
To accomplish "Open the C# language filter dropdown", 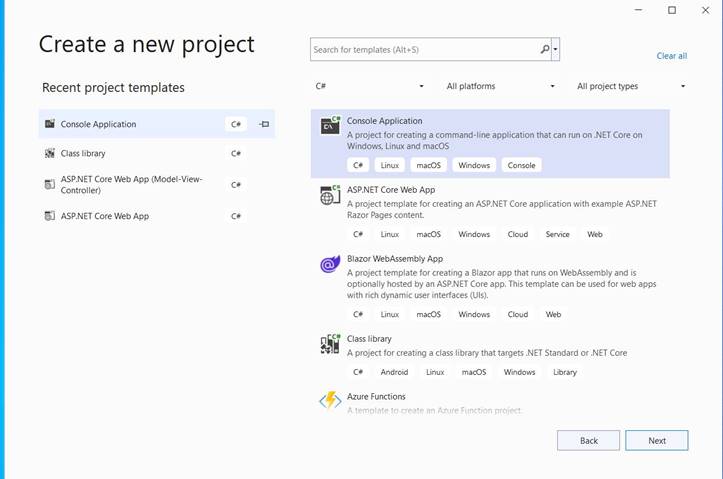I will (x=370, y=86).
